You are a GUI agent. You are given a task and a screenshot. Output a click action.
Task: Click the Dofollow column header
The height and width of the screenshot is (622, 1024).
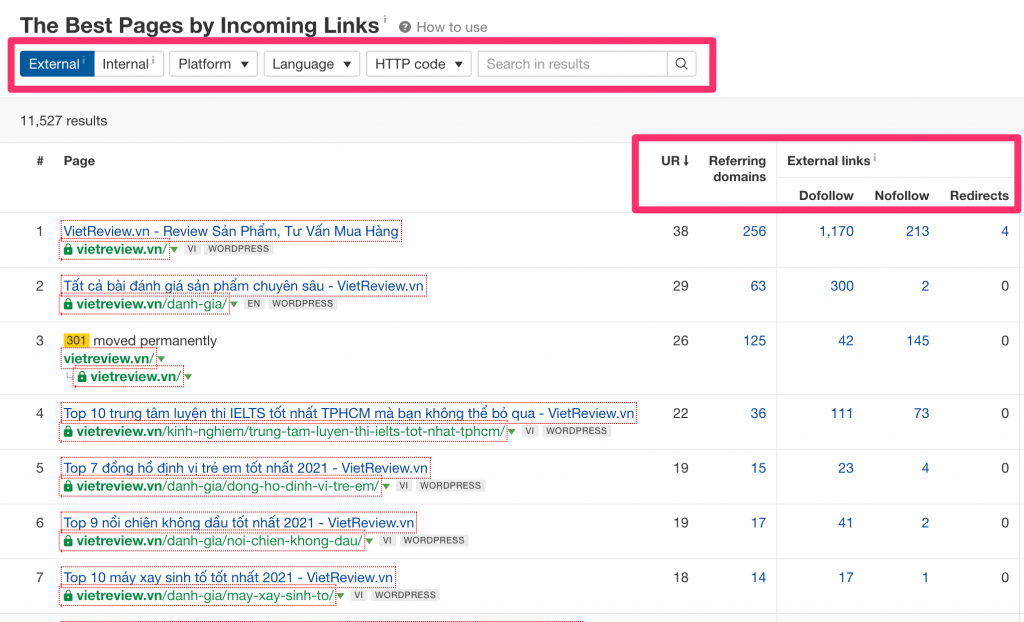(826, 196)
